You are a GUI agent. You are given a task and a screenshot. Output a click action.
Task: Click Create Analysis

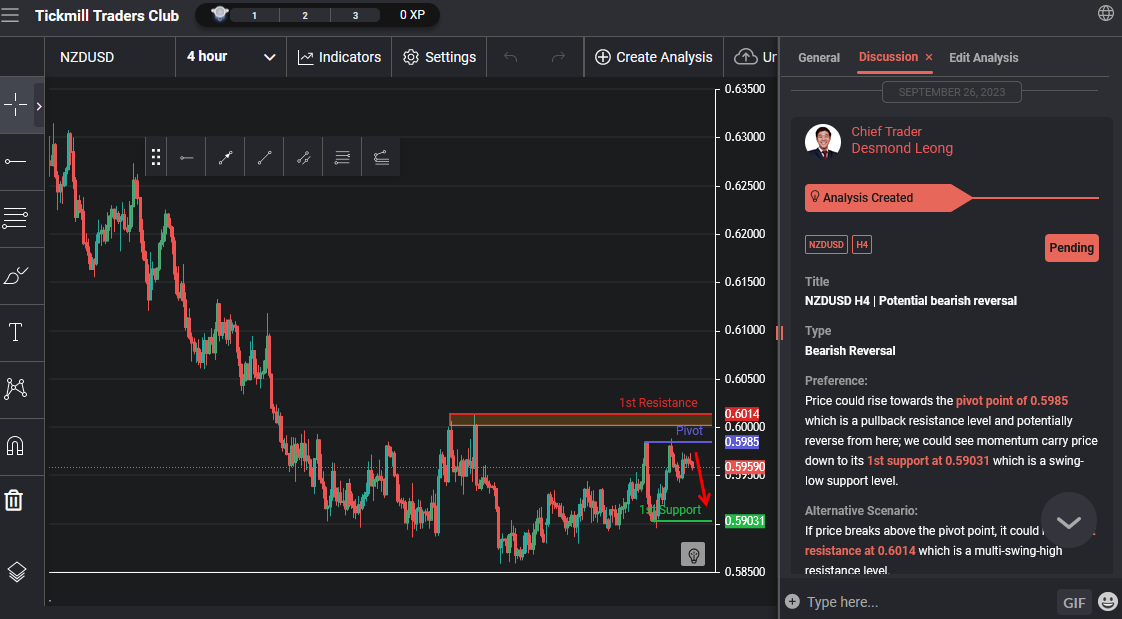654,57
